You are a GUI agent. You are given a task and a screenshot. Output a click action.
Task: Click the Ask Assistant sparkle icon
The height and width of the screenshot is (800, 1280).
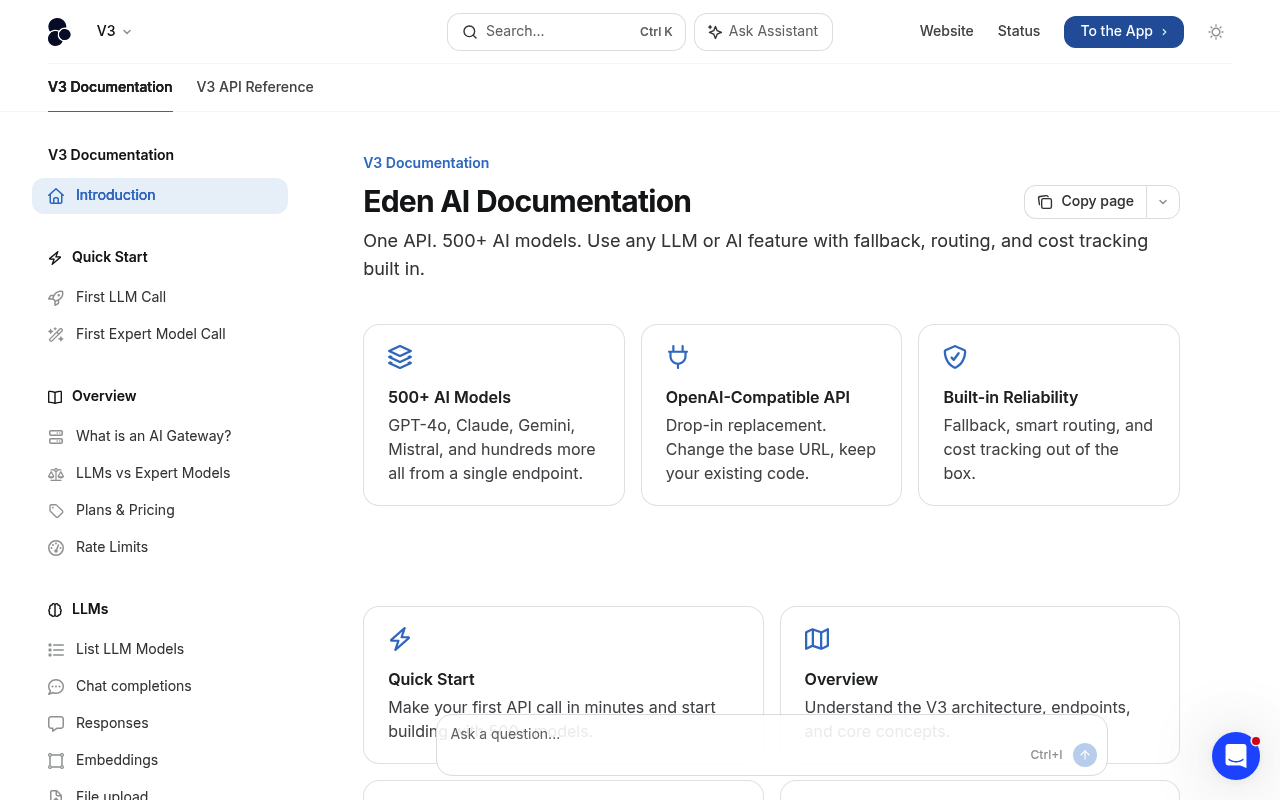tap(714, 32)
